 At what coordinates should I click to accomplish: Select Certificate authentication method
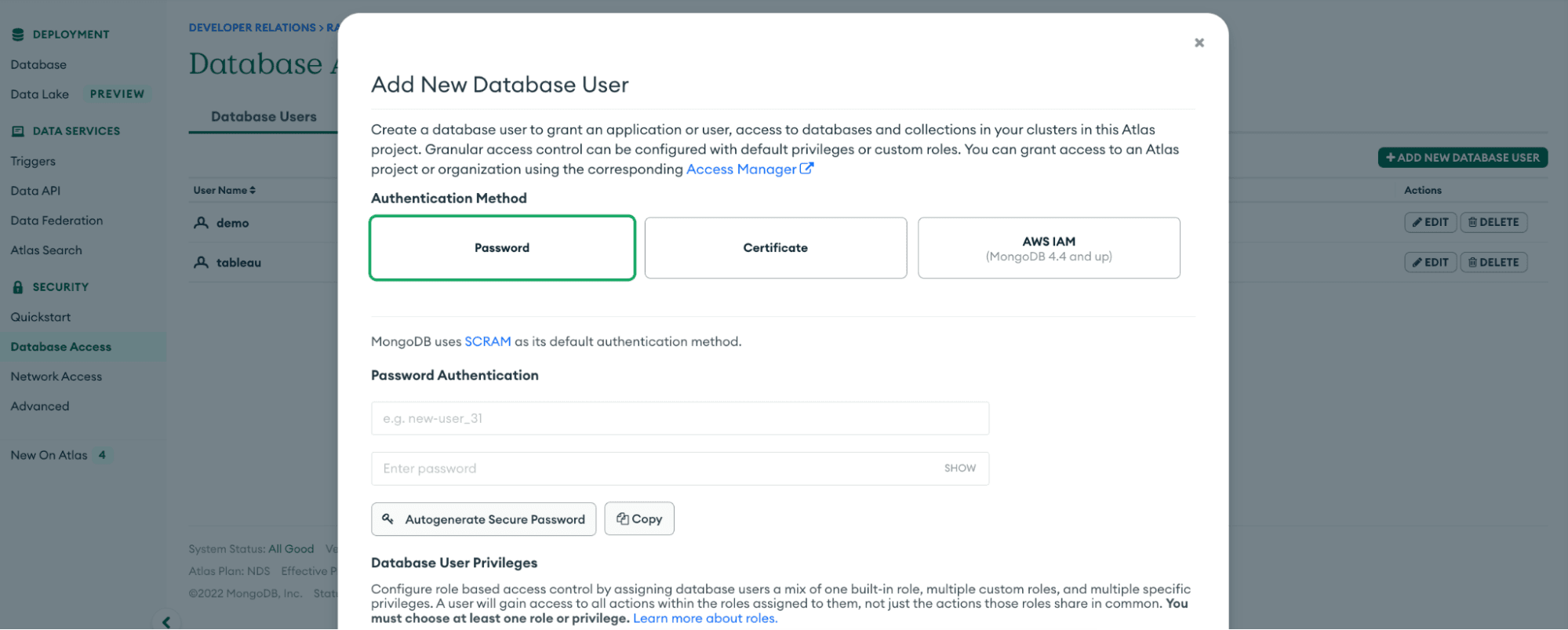775,248
